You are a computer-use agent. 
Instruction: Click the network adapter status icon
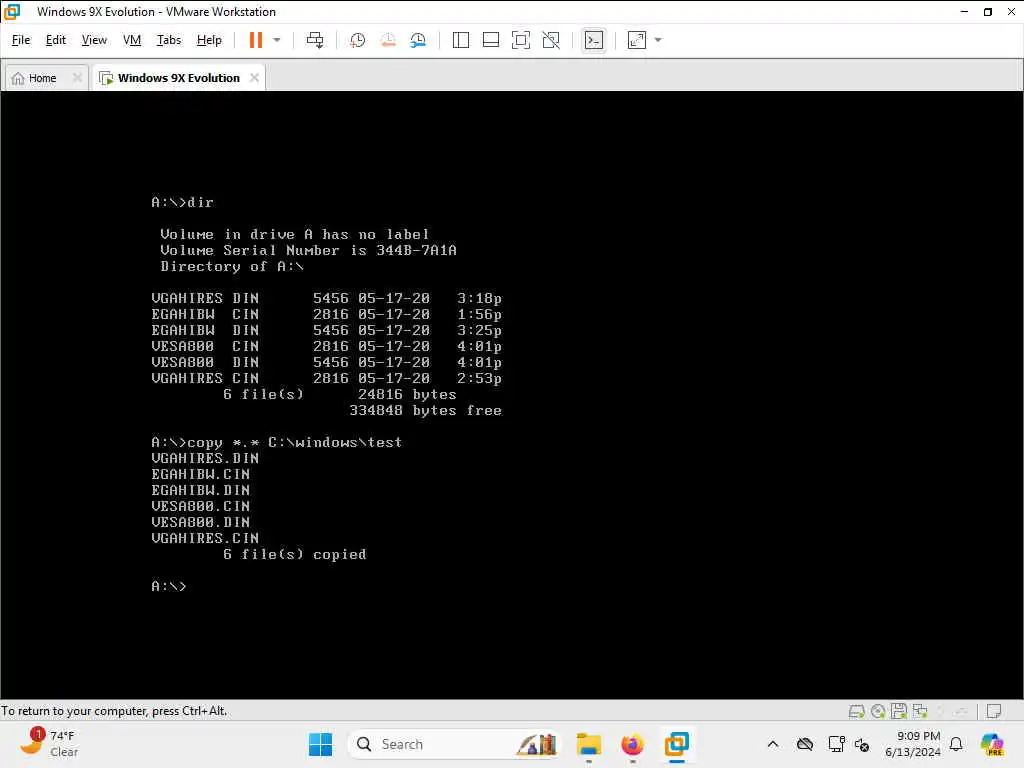coord(920,711)
